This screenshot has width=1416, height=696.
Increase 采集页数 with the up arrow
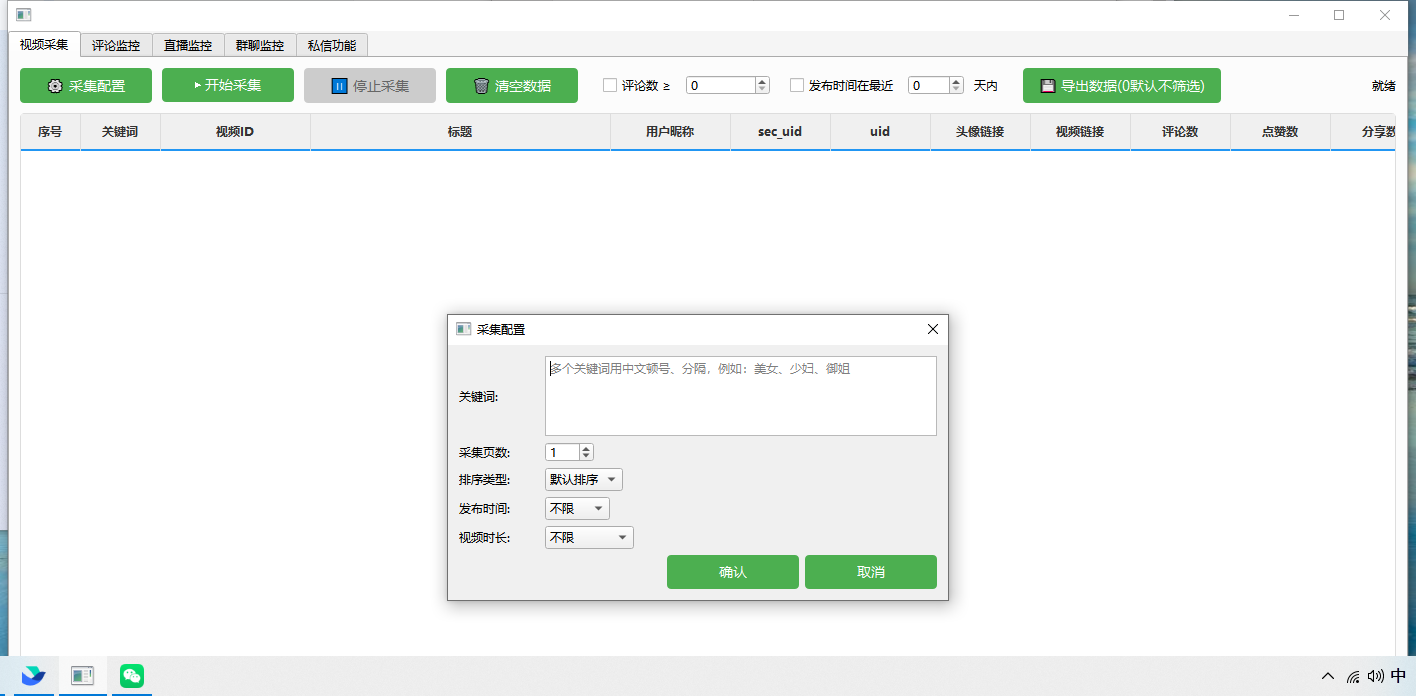click(x=586, y=448)
